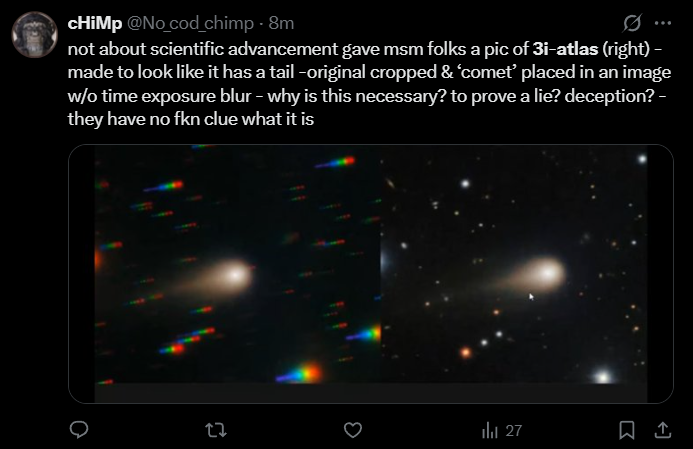Open the reply speech bubble icon
The height and width of the screenshot is (449, 693).
tap(79, 430)
